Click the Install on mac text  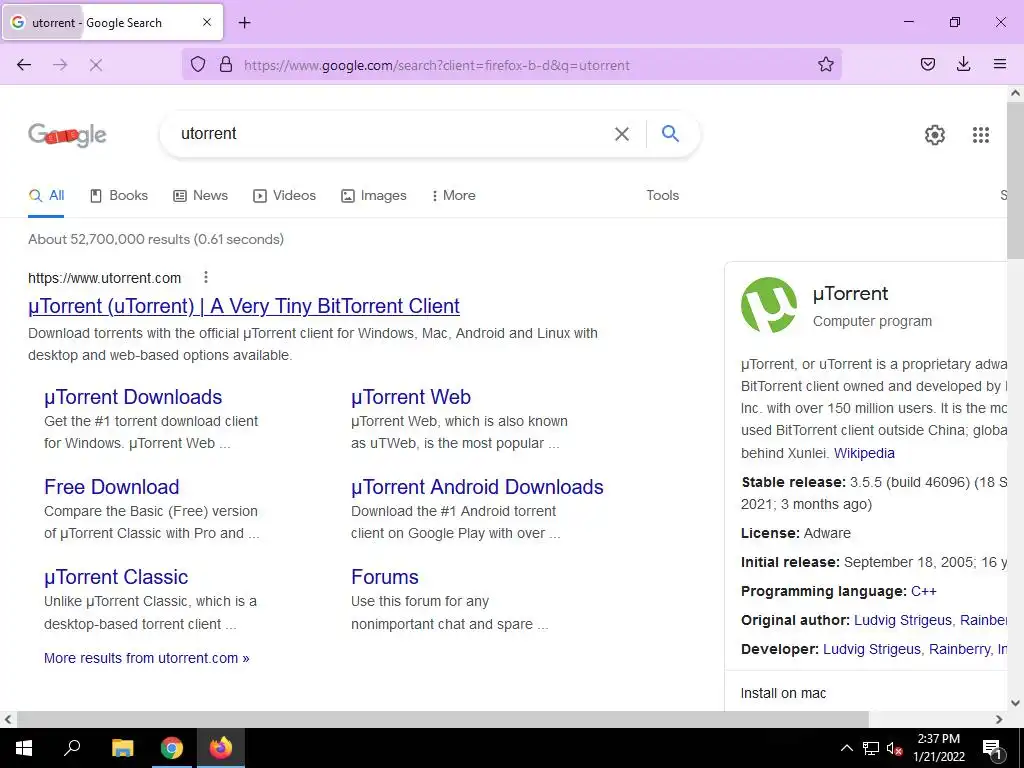783,694
